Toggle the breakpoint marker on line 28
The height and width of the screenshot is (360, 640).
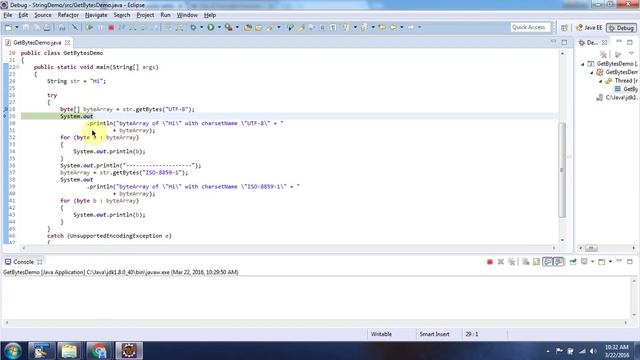click(5, 109)
